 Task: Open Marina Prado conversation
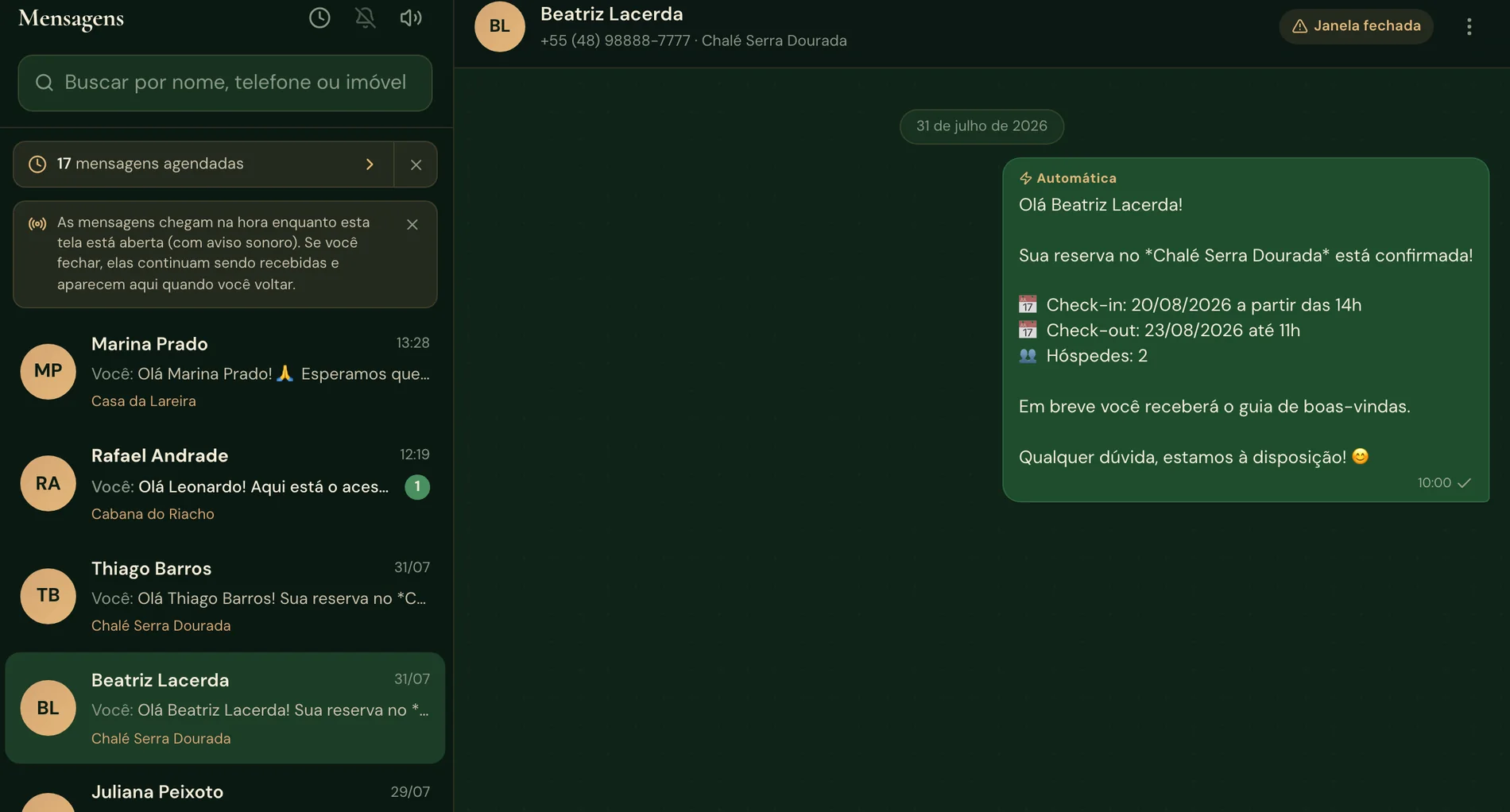pyautogui.click(x=225, y=372)
